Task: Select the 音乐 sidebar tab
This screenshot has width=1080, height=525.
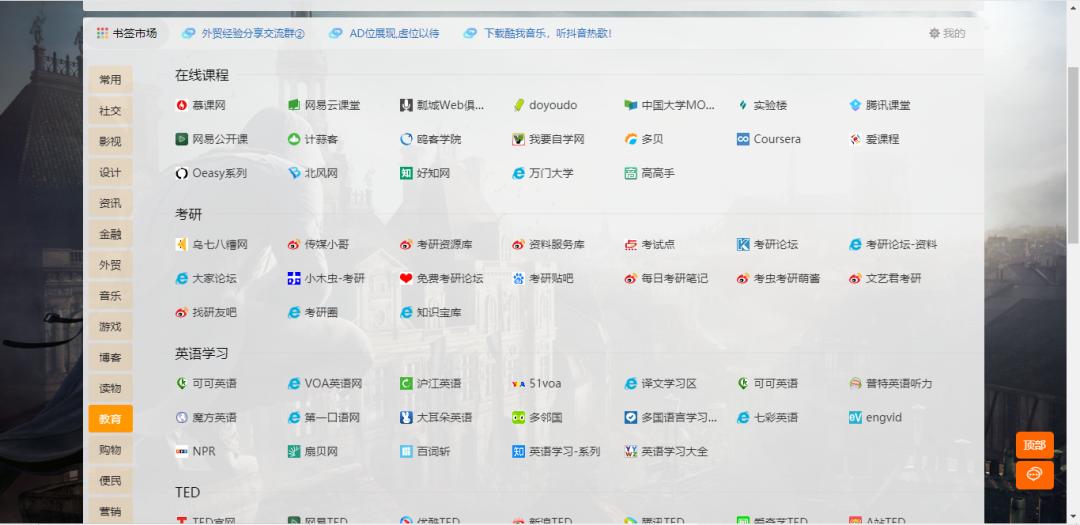Action: point(110,296)
